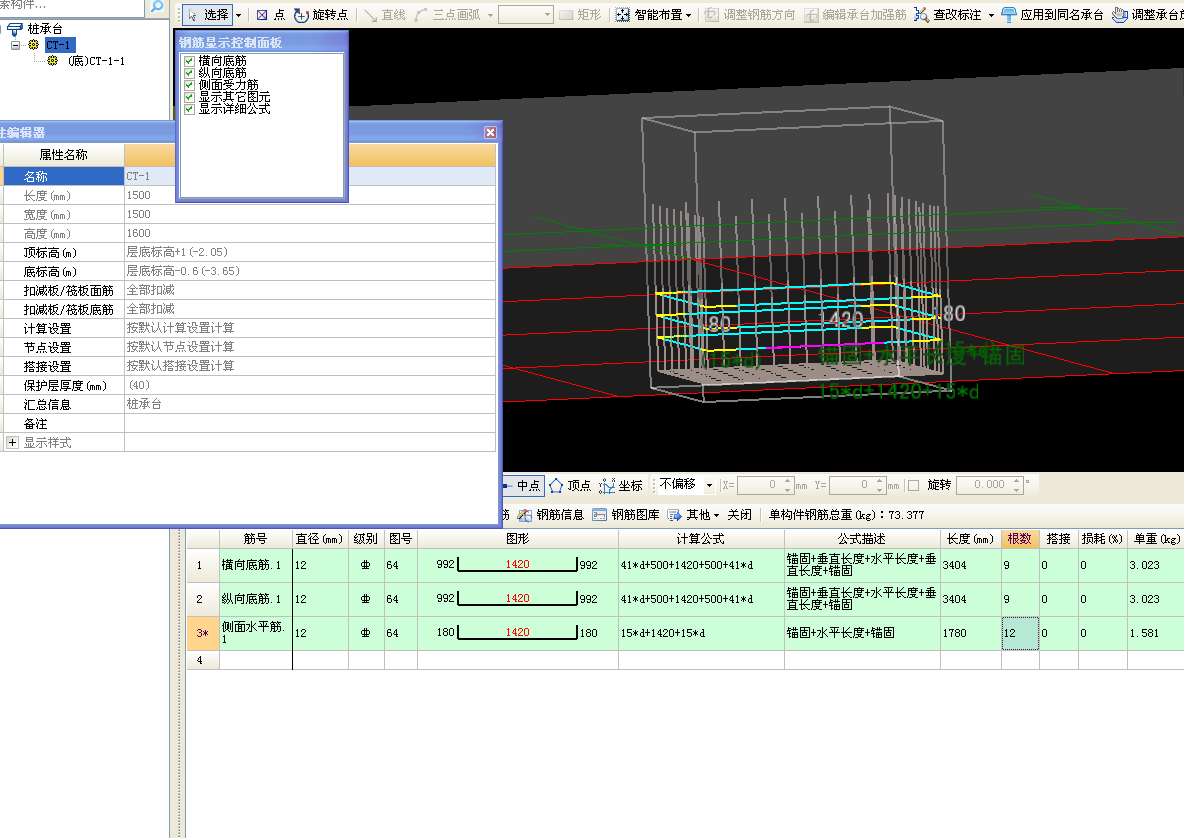Activate the 选择 (select) tool
Screen dimensions: 1184x838
[208, 14]
